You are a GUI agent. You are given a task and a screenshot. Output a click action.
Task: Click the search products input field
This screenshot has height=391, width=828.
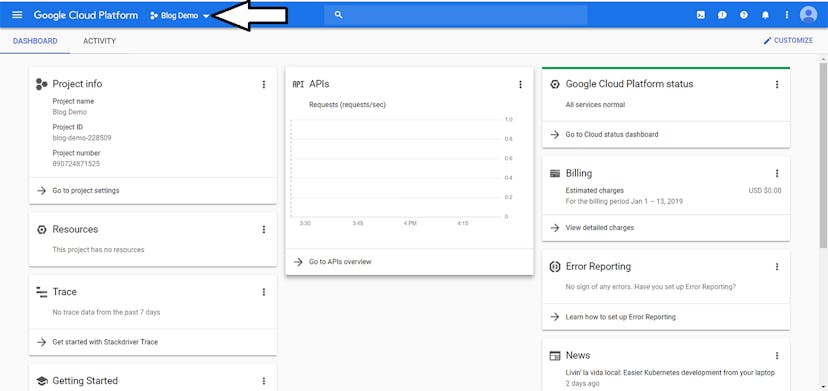tap(456, 15)
